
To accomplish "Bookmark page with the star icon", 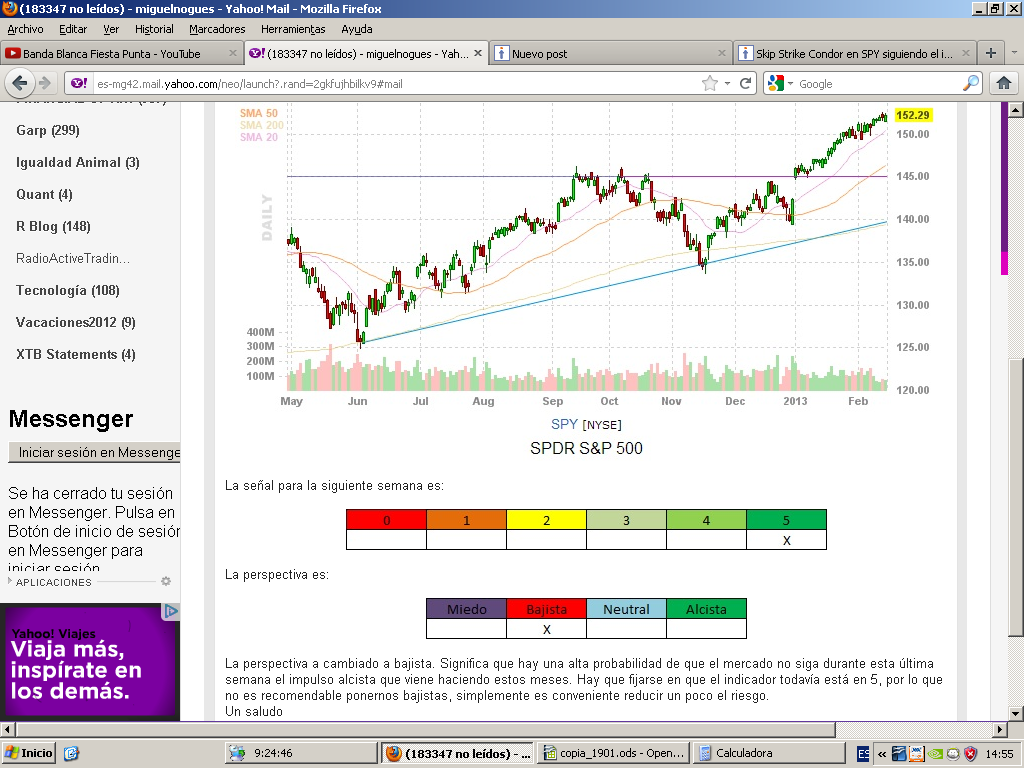I will pyautogui.click(x=709, y=83).
